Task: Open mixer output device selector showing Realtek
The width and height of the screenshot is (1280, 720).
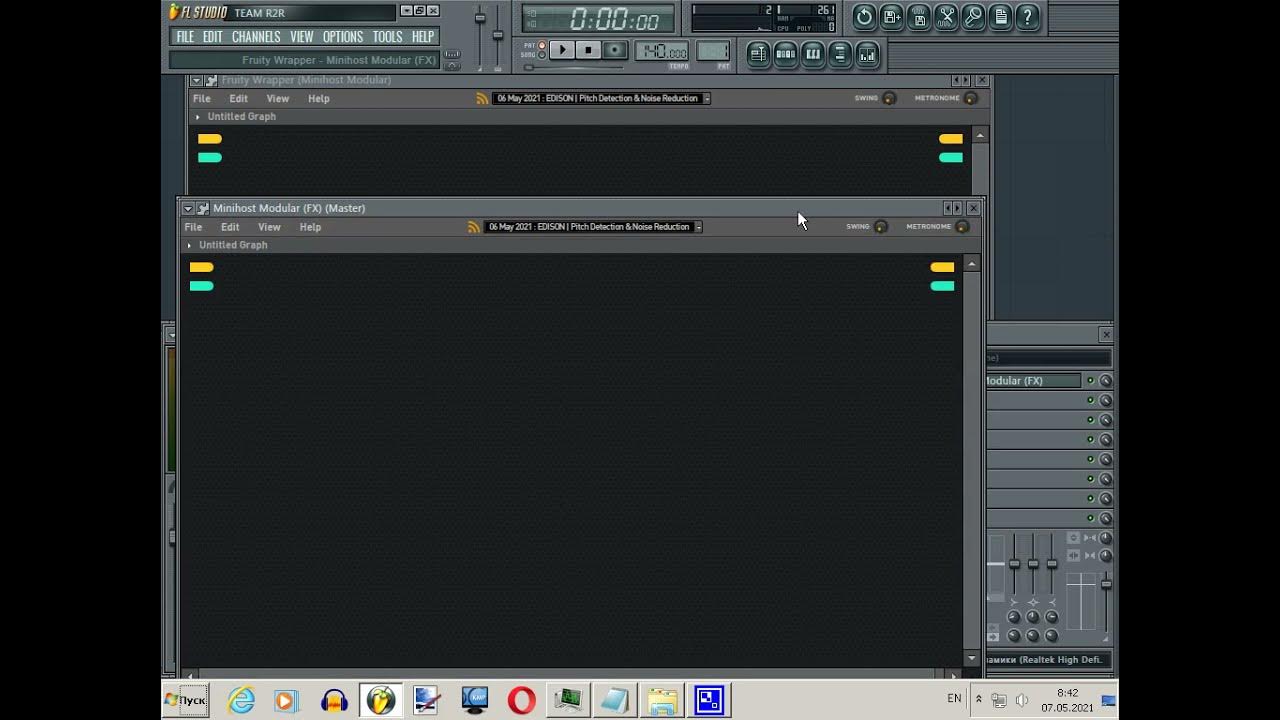Action: 1049,660
